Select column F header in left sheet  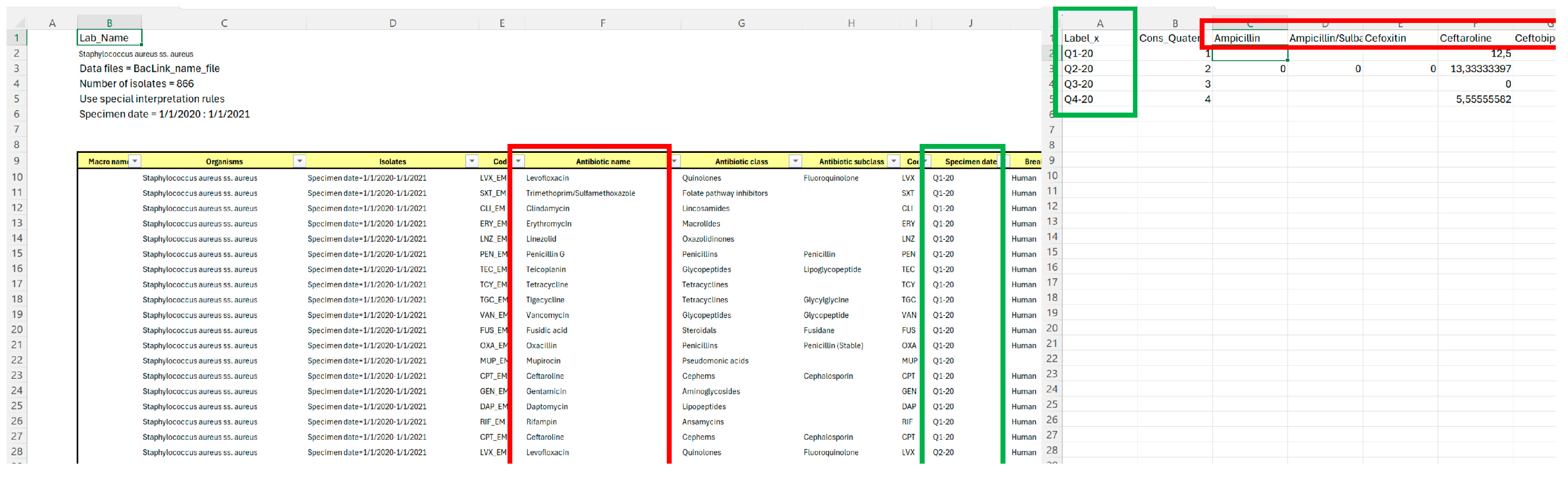click(x=602, y=23)
